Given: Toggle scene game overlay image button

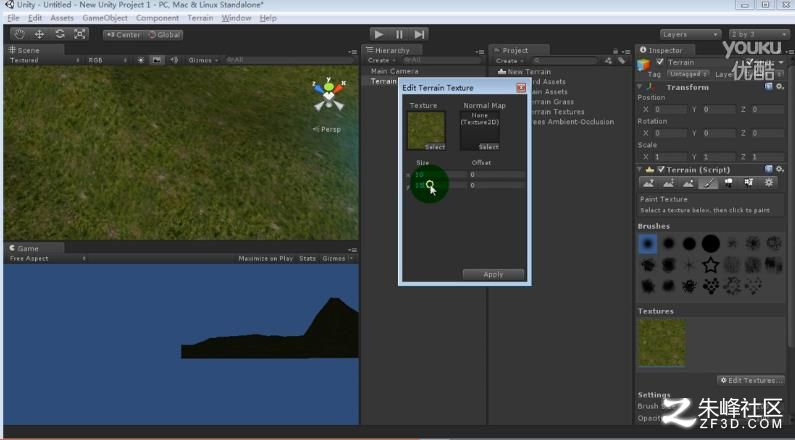Looking at the screenshot, I should [157, 60].
